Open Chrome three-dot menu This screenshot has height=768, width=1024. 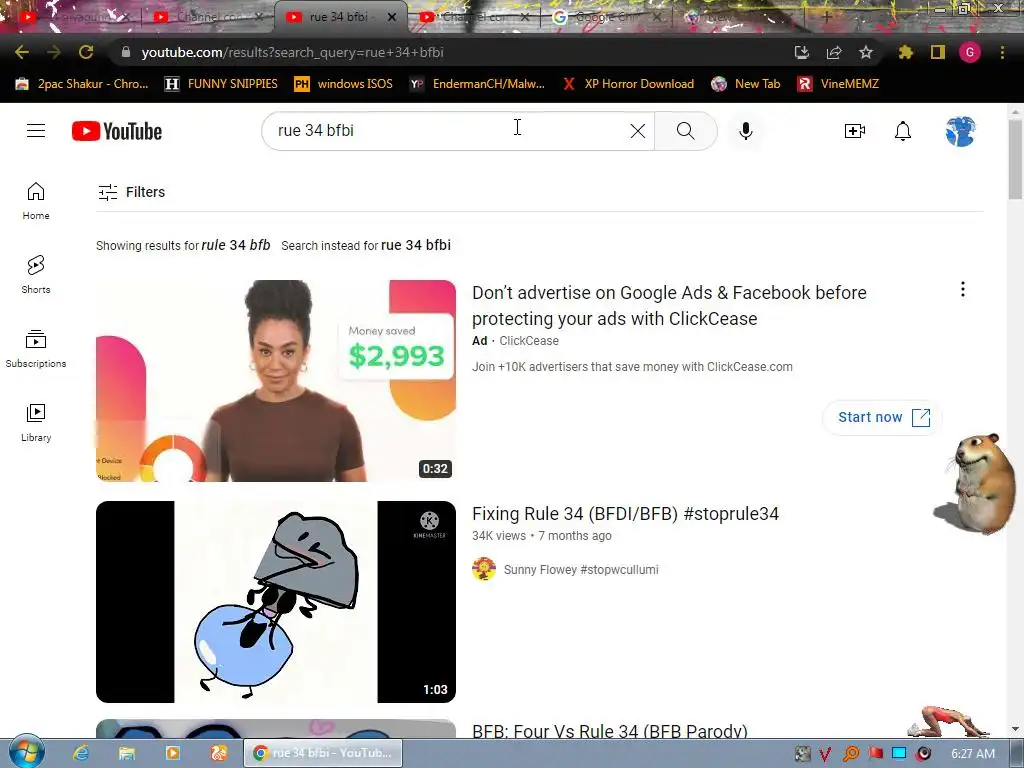[x=1002, y=52]
